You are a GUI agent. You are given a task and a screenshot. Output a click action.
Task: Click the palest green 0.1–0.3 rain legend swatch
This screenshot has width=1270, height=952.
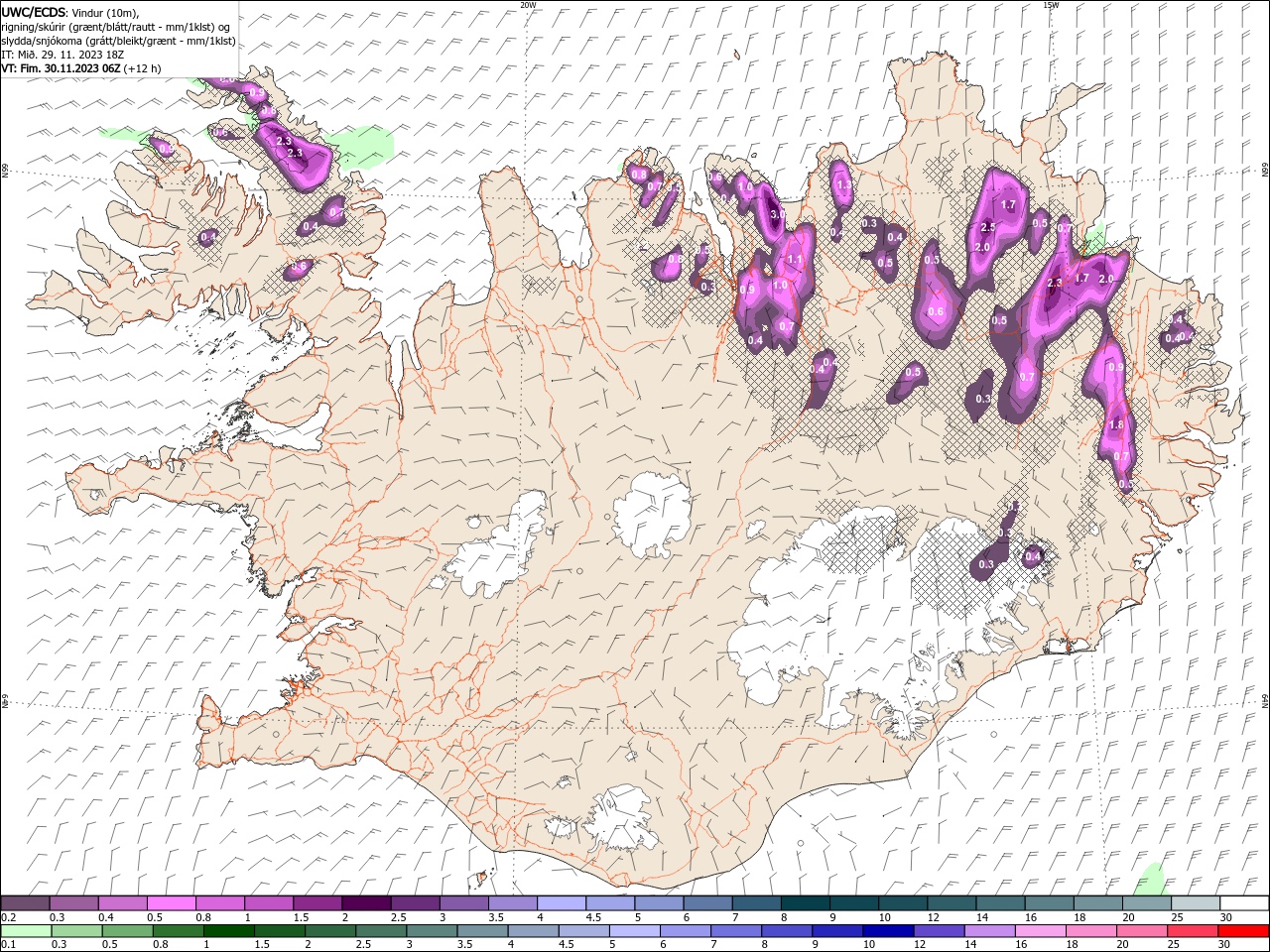pos(26,931)
